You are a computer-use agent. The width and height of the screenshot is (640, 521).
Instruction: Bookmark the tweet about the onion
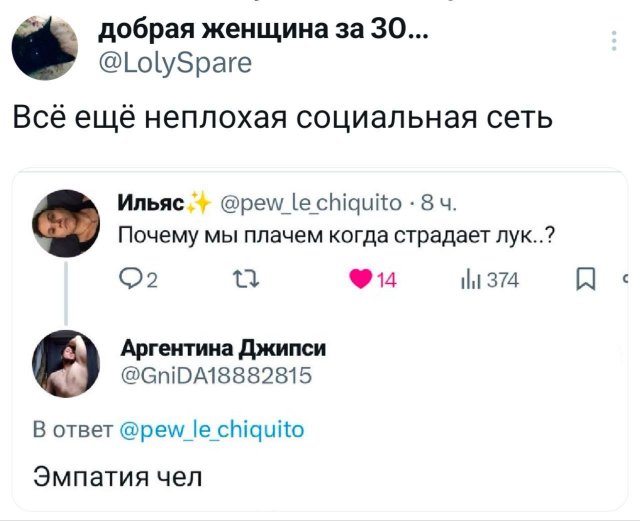[585, 281]
